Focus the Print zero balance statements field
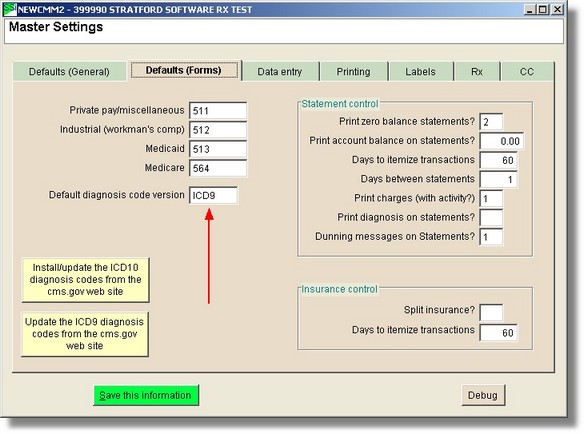The image size is (584, 434). coord(491,122)
